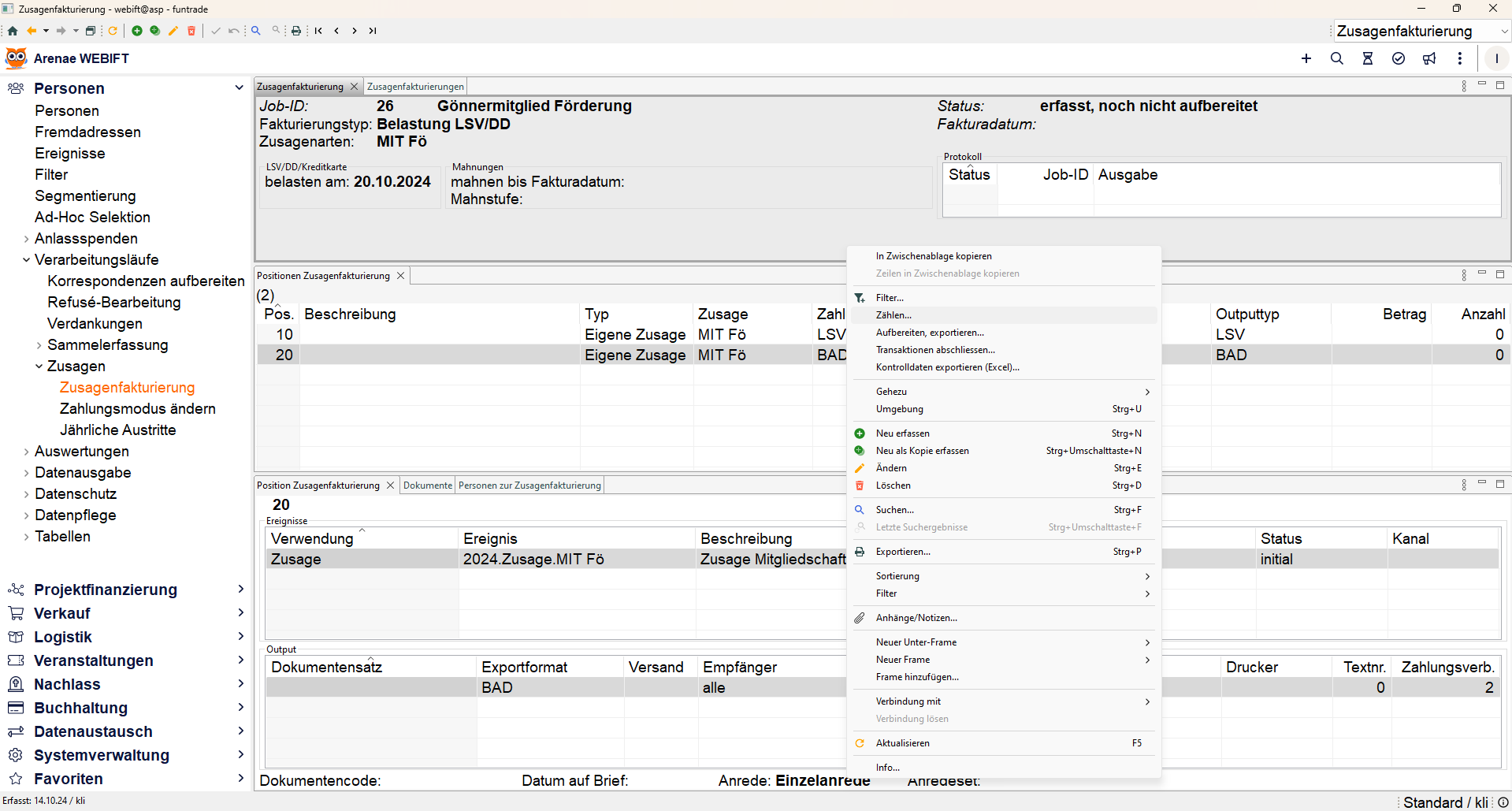Select 'Aufbereiten, exportieren...' in context menu
Screen dimensions: 1512x811
[x=930, y=333]
